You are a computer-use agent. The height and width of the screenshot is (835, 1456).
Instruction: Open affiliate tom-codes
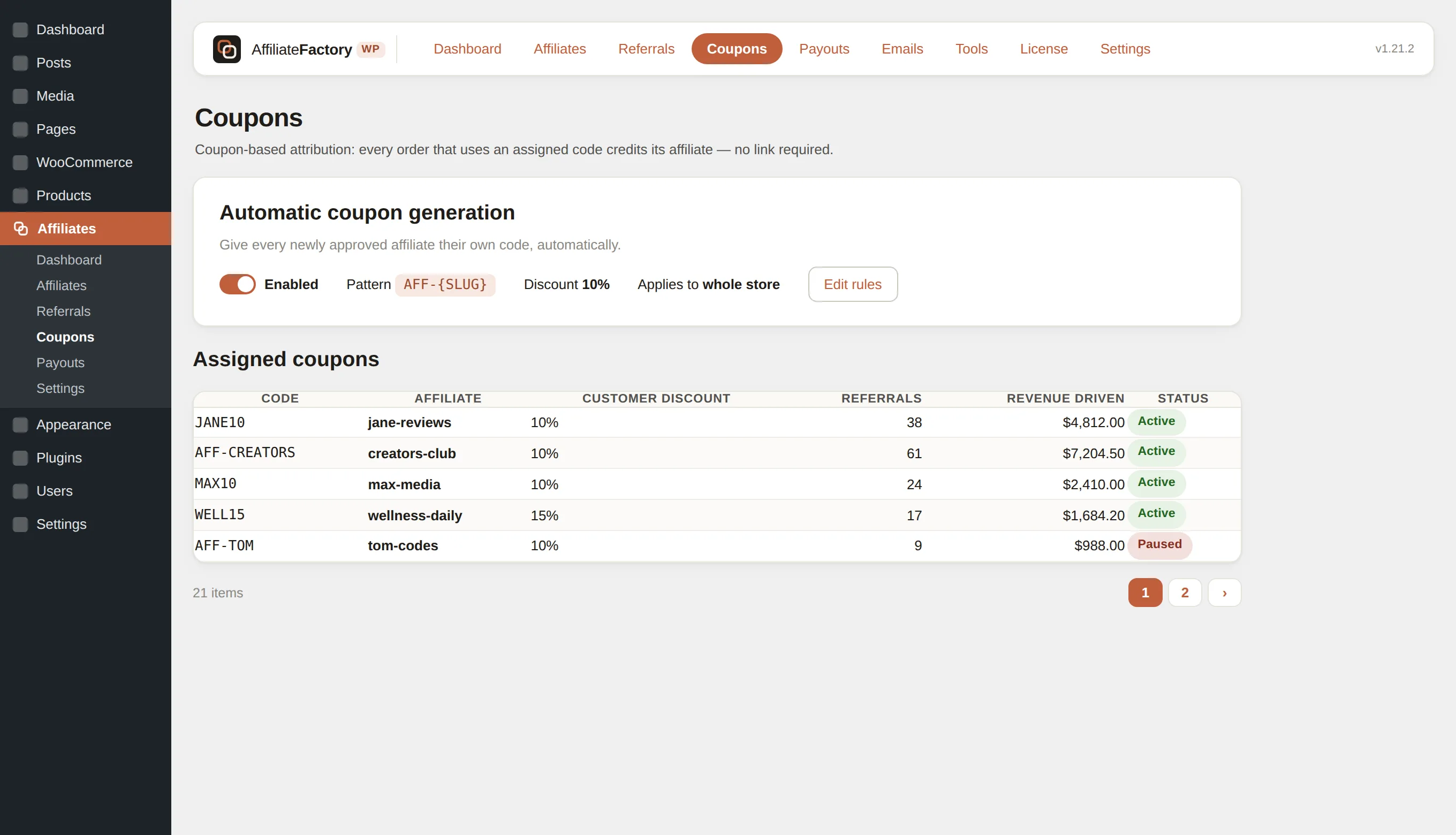point(403,545)
